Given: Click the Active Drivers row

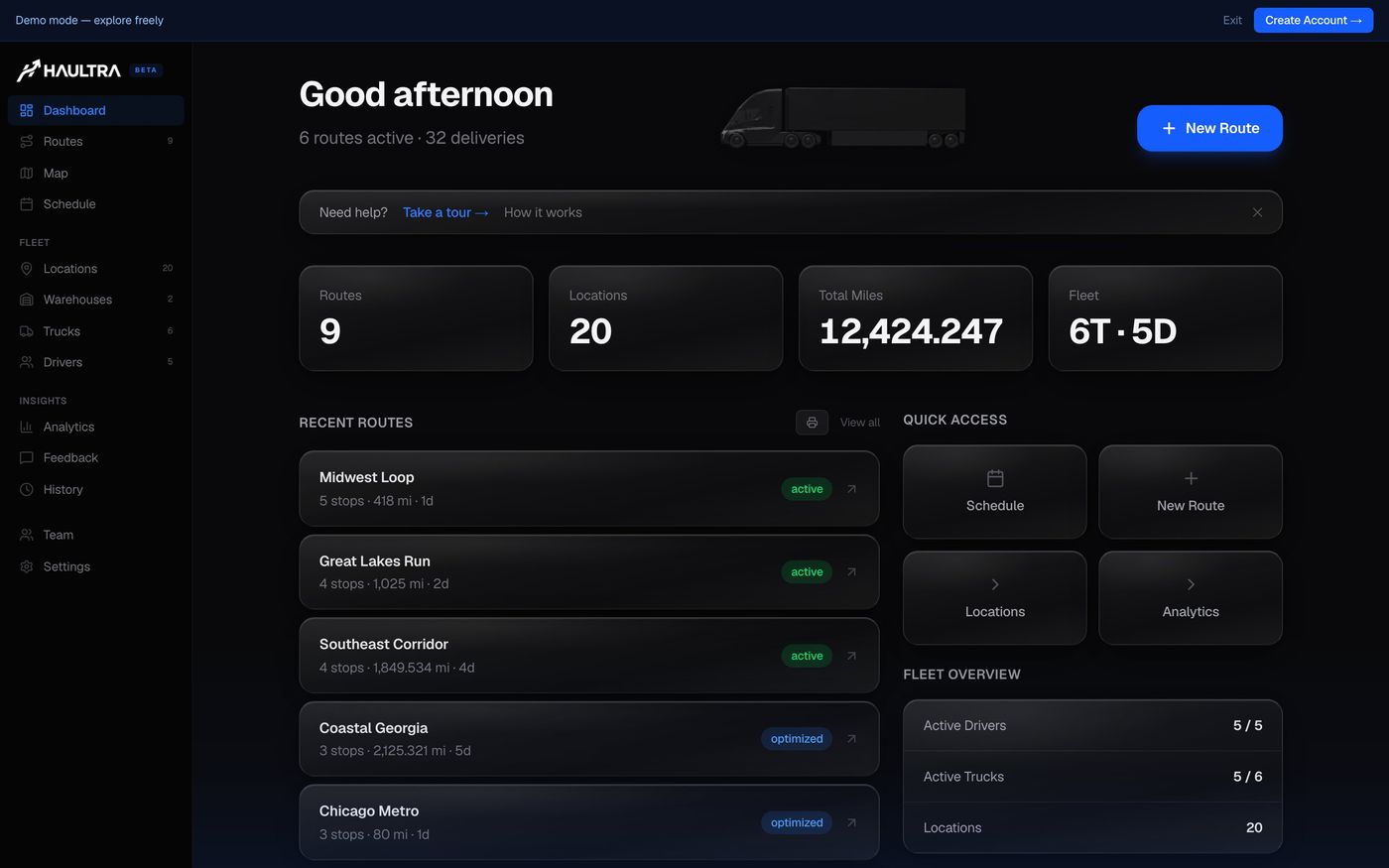Looking at the screenshot, I should click(x=1092, y=725).
